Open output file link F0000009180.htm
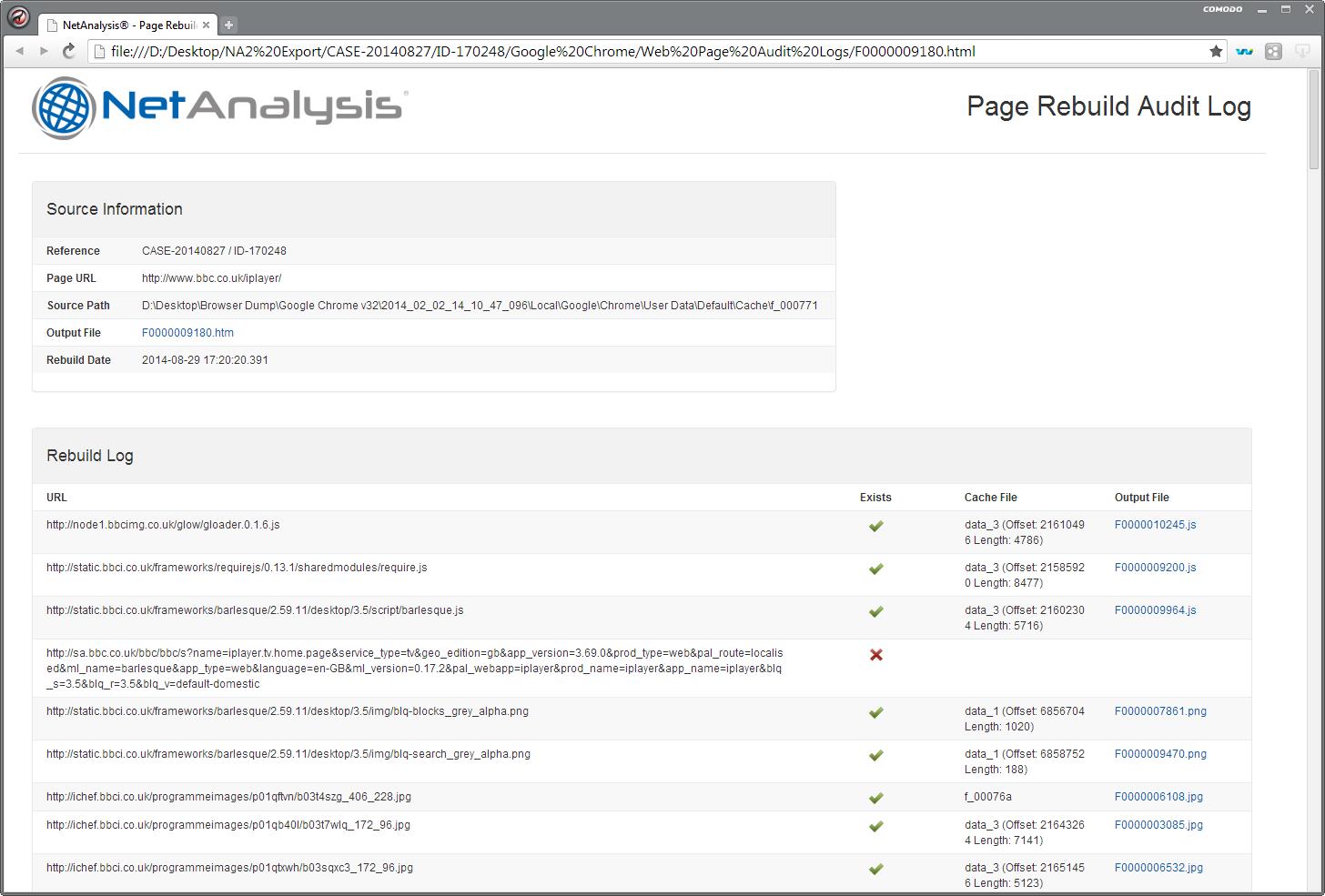 pyautogui.click(x=187, y=333)
